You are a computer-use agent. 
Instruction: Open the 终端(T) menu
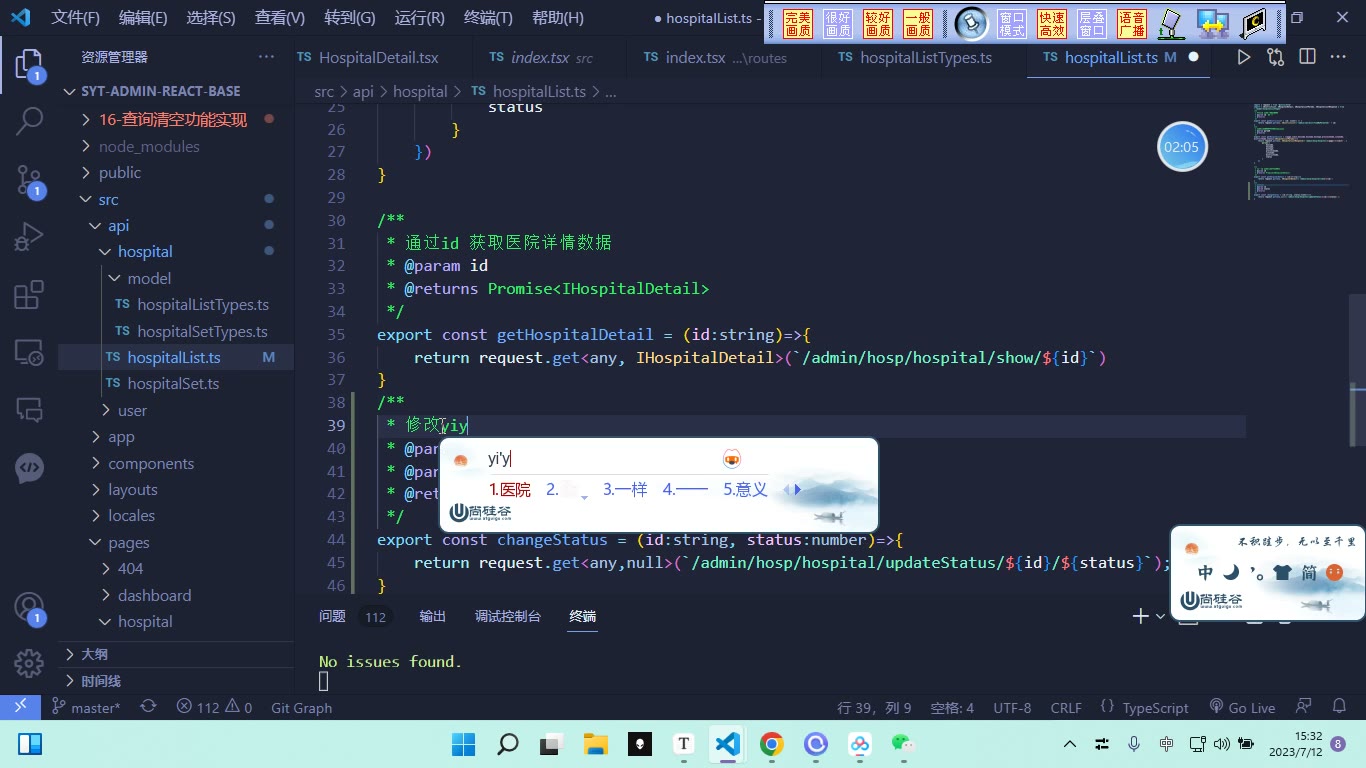tap(488, 17)
